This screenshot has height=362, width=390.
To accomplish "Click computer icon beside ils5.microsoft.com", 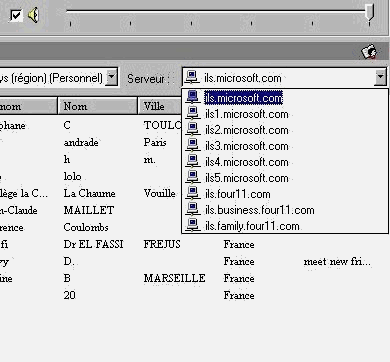I will click(x=193, y=178).
